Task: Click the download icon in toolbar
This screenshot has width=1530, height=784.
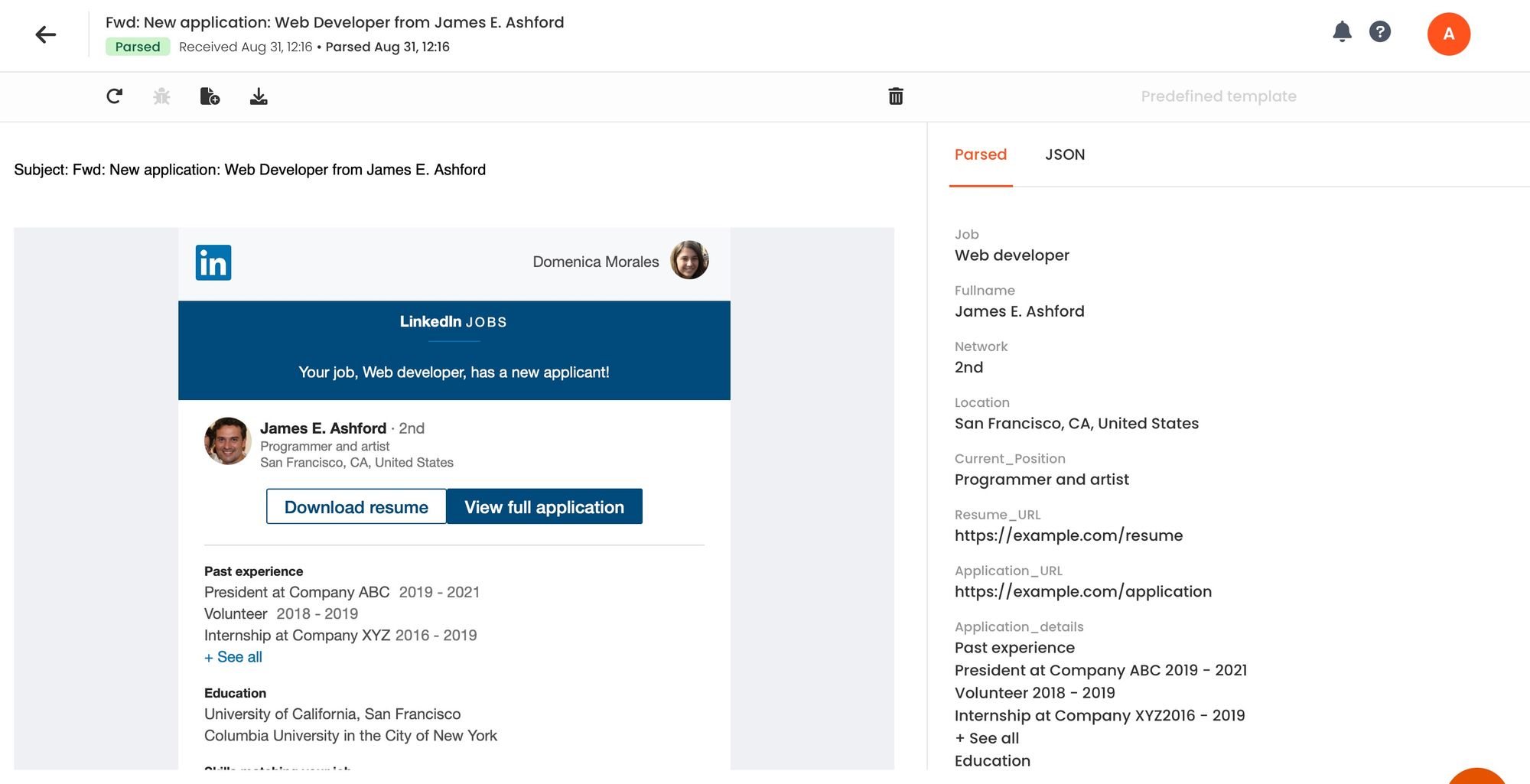Action: pyautogui.click(x=259, y=96)
